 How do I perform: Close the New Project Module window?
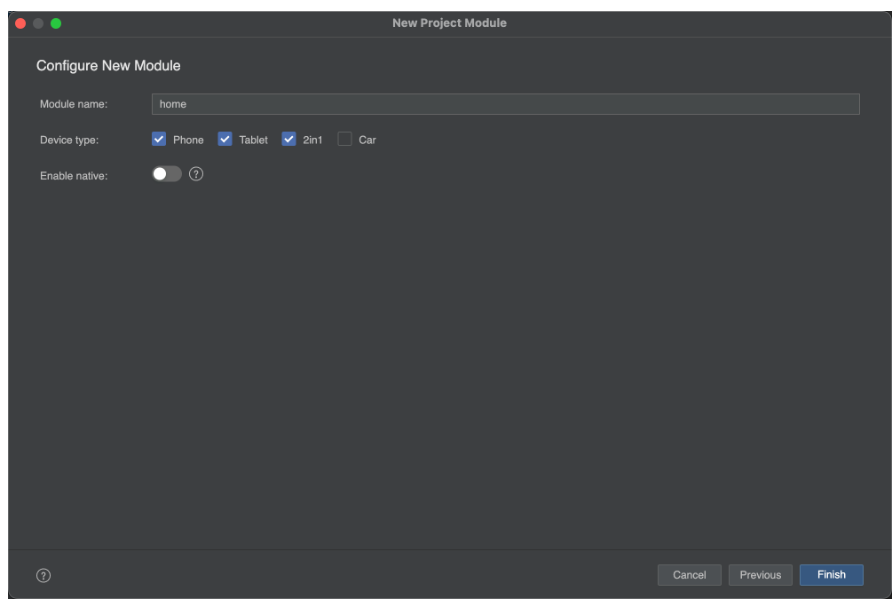point(20,23)
